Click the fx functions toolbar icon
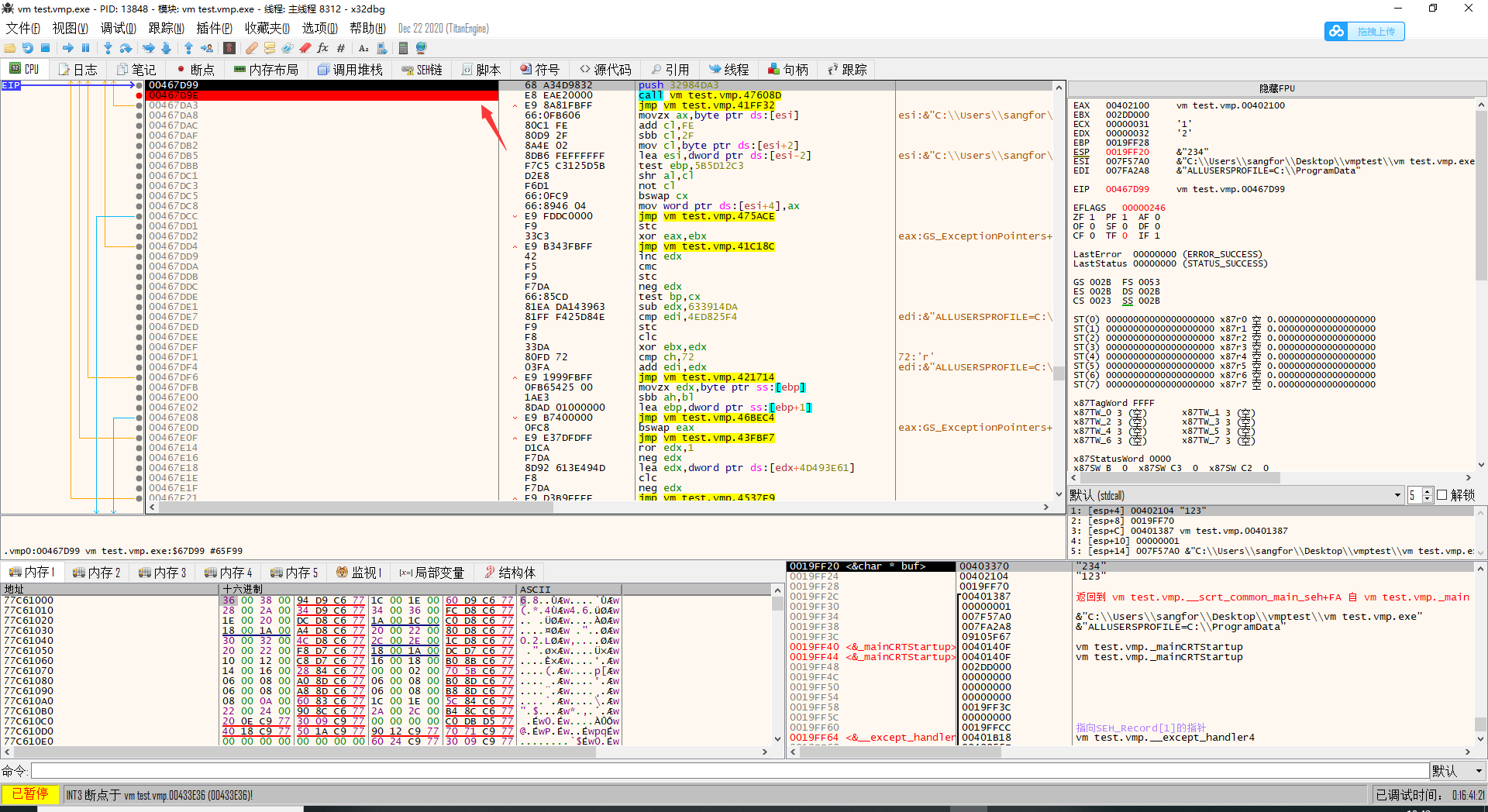1488x812 pixels. tap(323, 48)
